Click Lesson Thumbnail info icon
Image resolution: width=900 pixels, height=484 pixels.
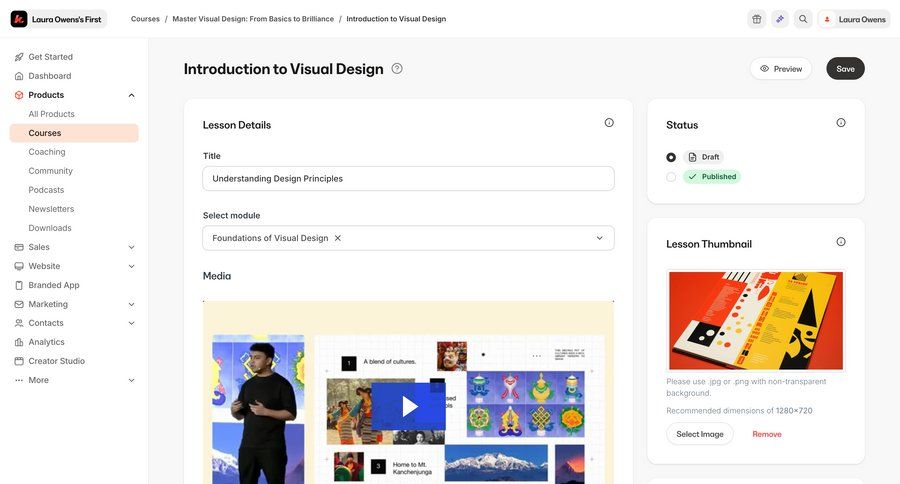(x=841, y=242)
